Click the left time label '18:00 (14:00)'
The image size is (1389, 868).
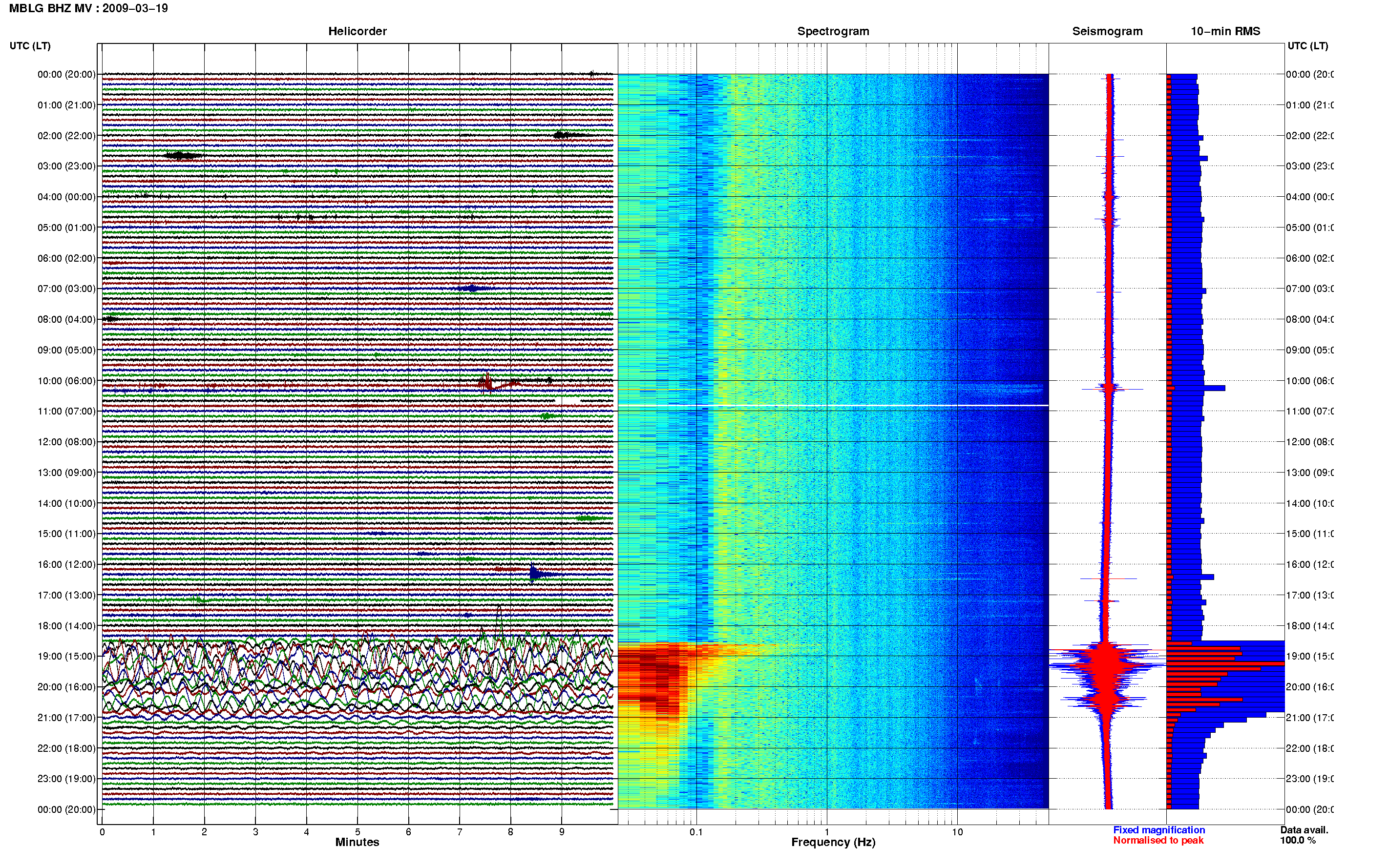click(66, 626)
